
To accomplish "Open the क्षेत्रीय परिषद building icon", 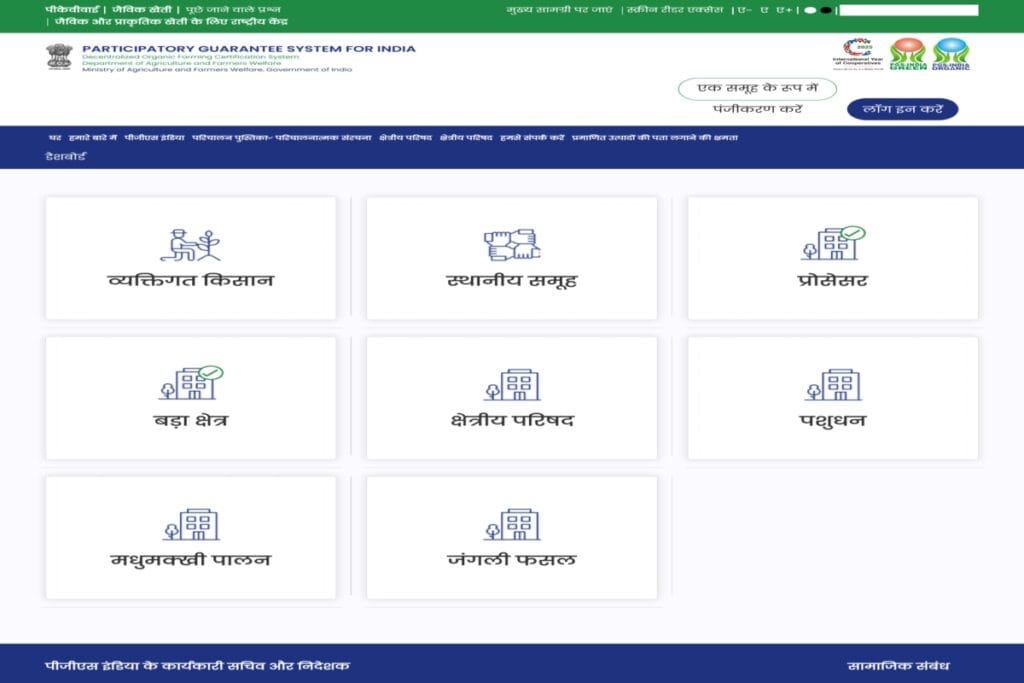I will 511,384.
